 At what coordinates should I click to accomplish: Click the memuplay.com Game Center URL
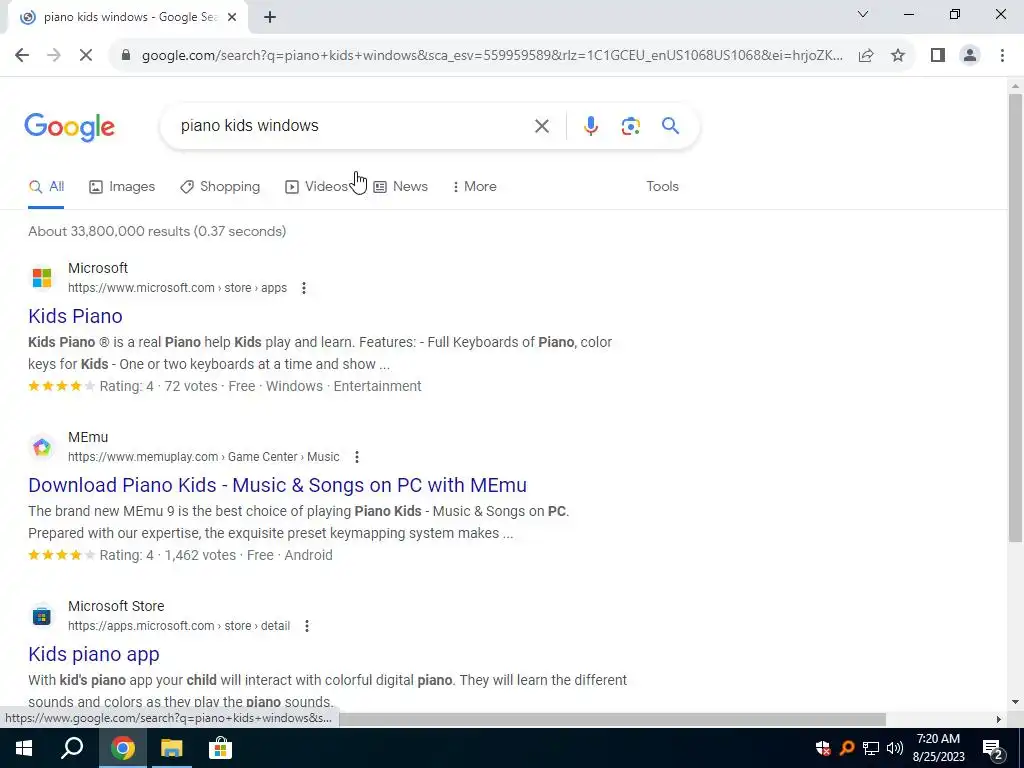tap(204, 457)
